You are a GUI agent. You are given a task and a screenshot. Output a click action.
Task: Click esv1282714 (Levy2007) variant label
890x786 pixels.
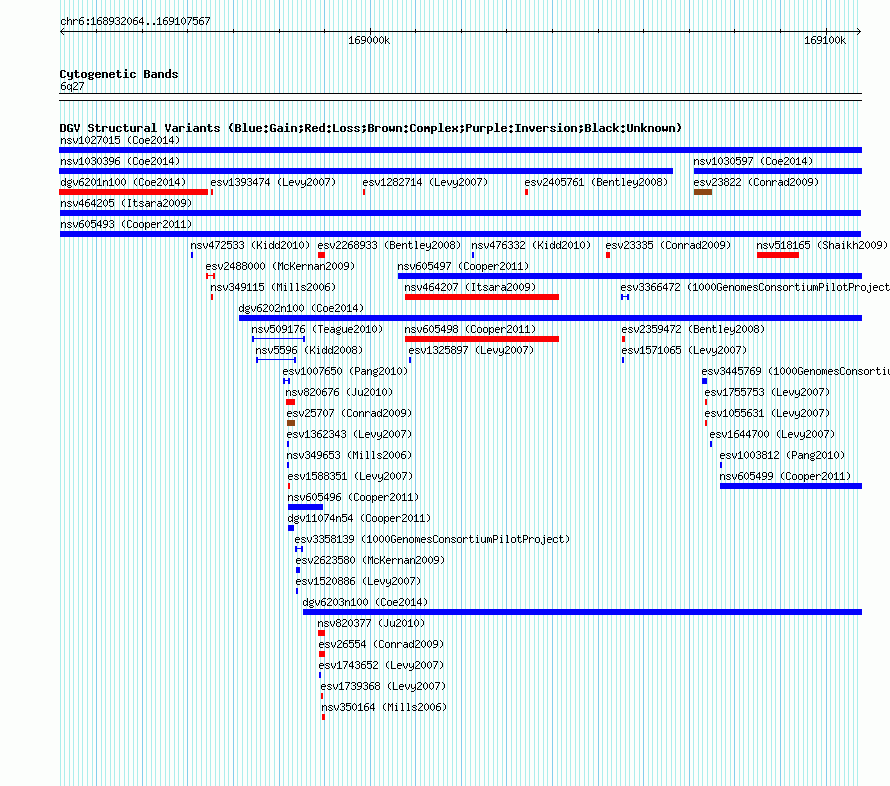[425, 182]
